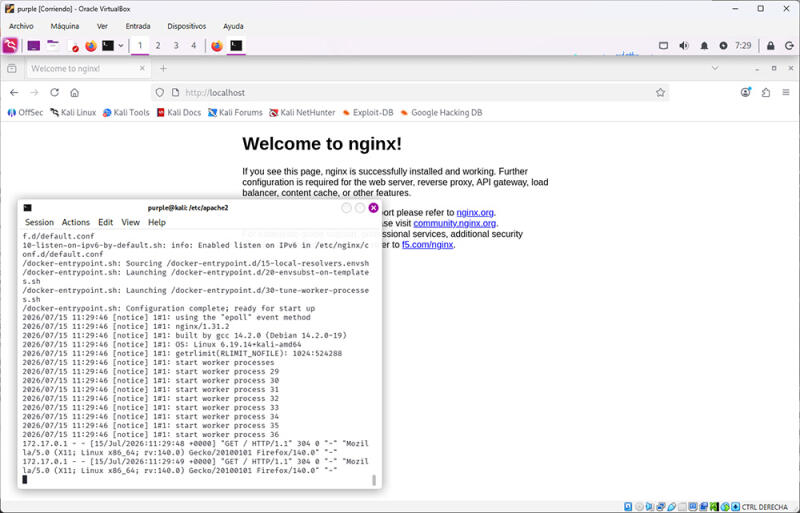The height and width of the screenshot is (513, 800).
Task: Switch to workspace 4
Action: pos(193,45)
